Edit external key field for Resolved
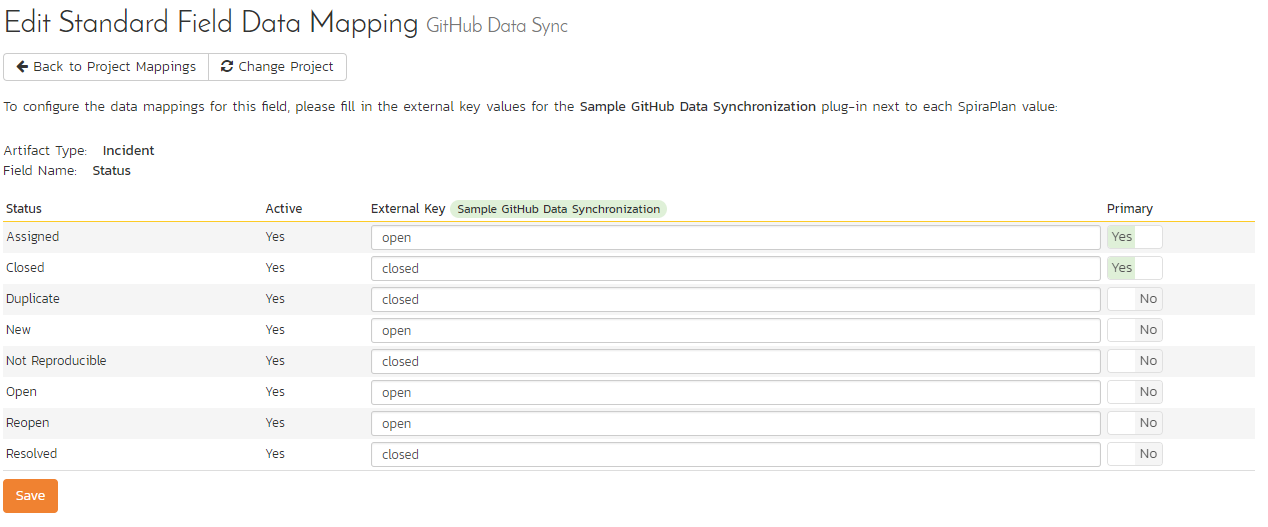Screen dimensions: 1268x527 coord(736,454)
